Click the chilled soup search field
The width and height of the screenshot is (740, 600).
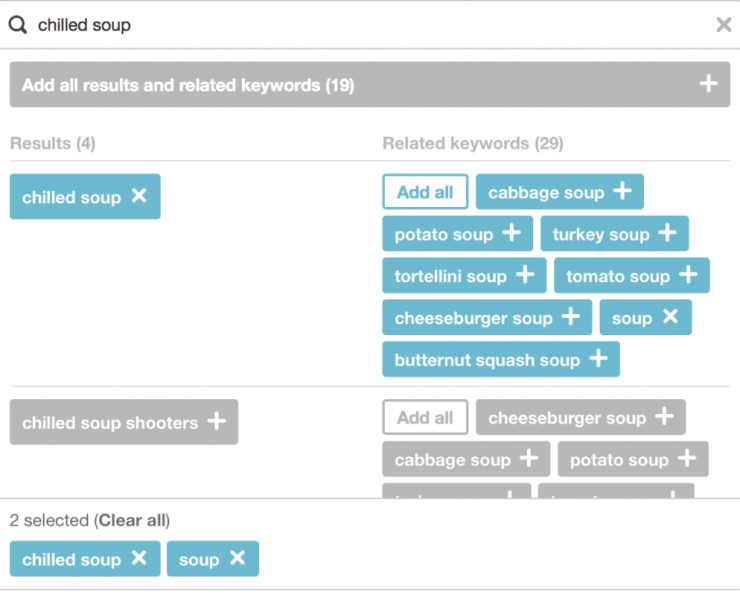click(370, 25)
